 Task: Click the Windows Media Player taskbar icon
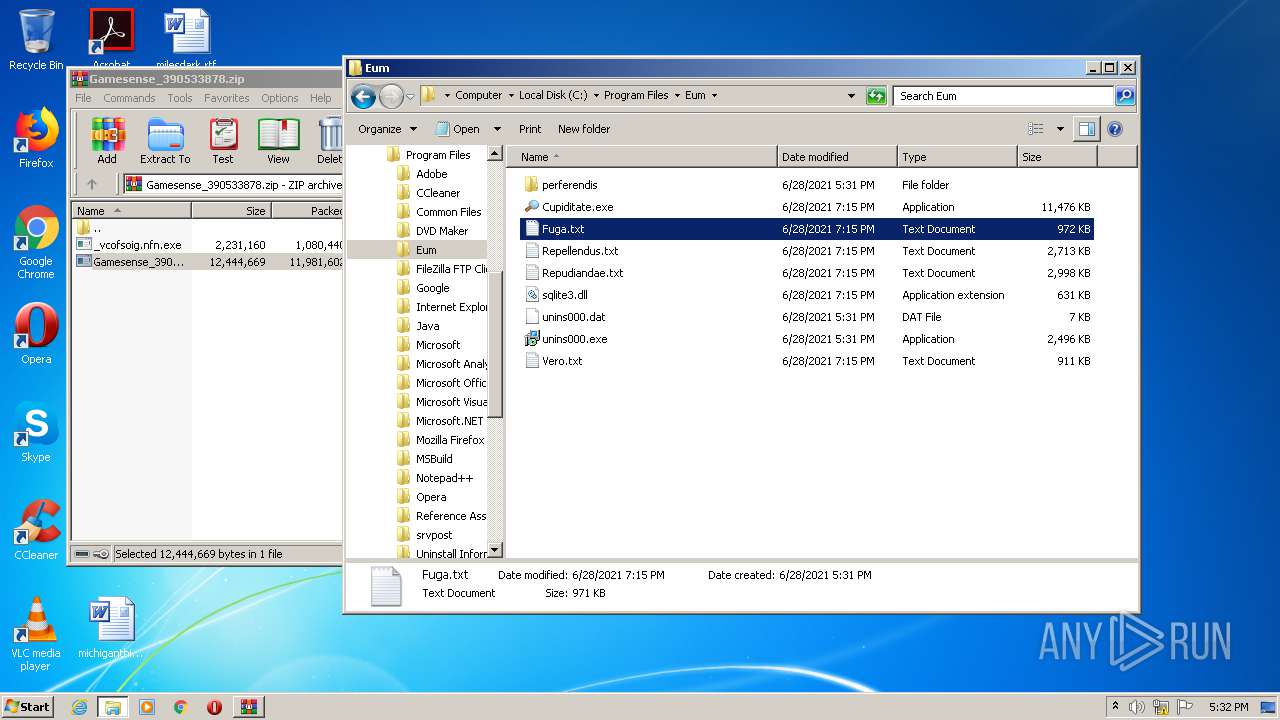click(147, 707)
